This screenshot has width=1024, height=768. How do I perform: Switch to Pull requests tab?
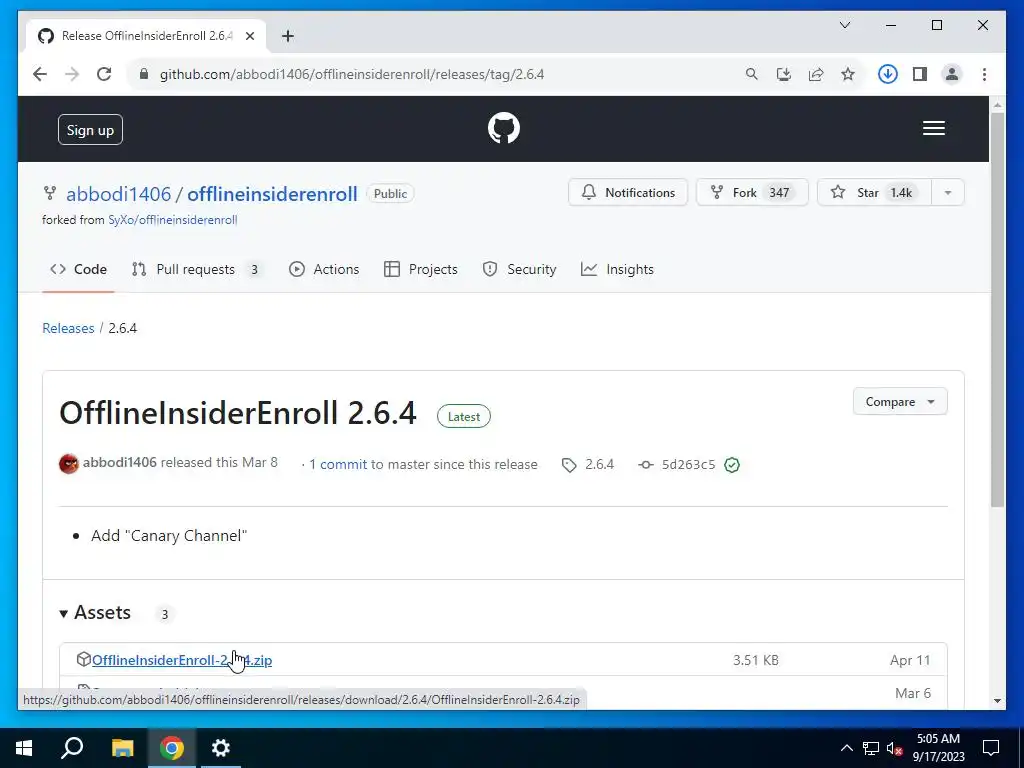point(197,269)
